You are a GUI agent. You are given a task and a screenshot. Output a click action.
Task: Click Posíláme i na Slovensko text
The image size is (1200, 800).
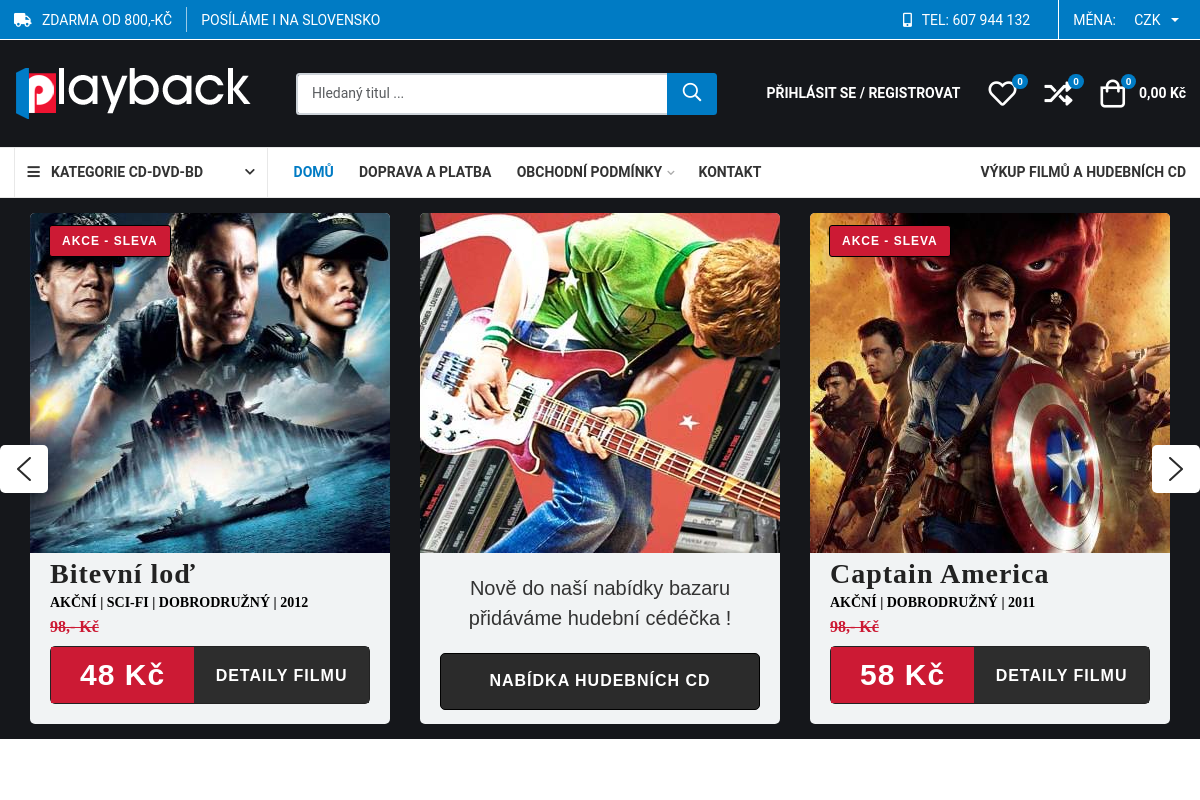[x=291, y=20]
